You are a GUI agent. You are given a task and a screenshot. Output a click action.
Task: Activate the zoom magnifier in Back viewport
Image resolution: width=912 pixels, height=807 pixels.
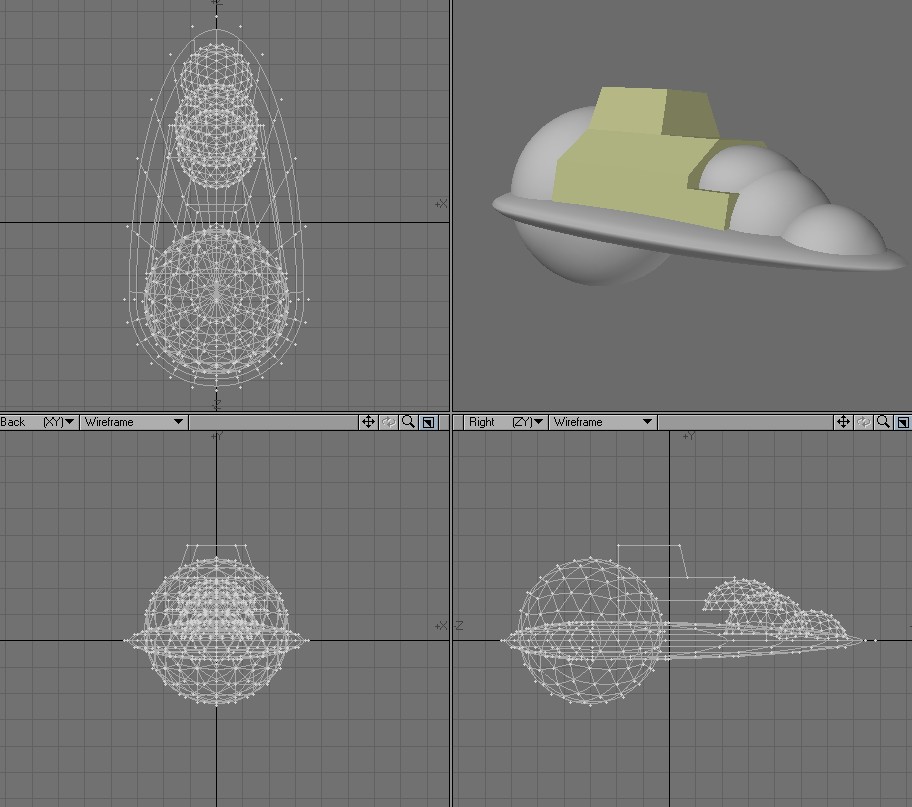(x=408, y=422)
